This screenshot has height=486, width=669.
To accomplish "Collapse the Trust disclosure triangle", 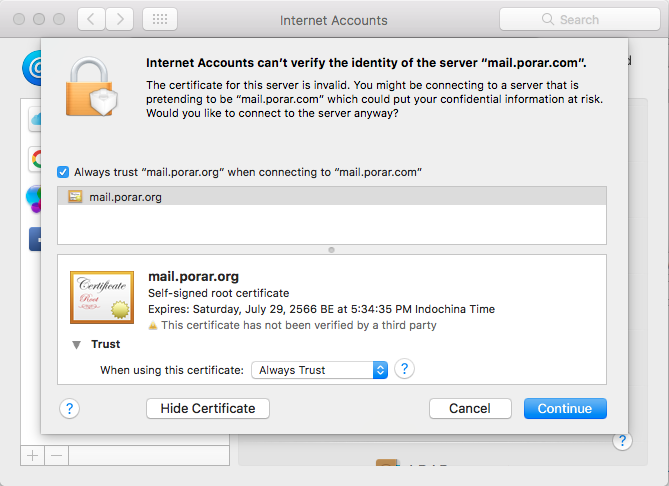I will 76,344.
